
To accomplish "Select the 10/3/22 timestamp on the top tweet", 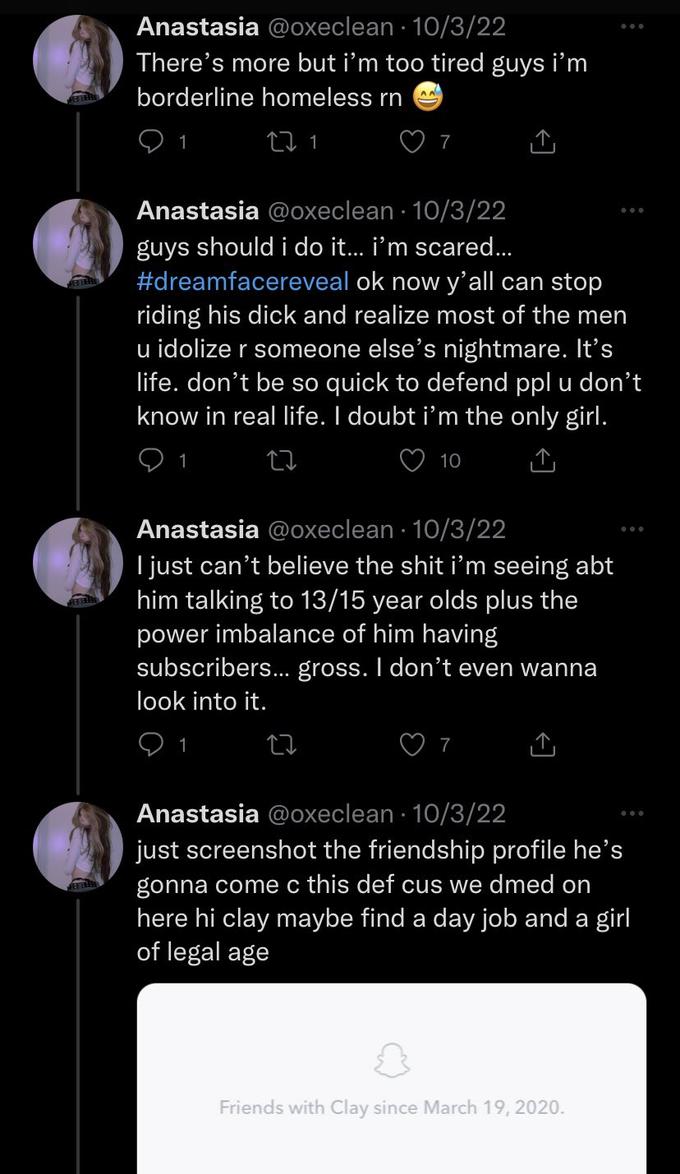I will [x=450, y=27].
